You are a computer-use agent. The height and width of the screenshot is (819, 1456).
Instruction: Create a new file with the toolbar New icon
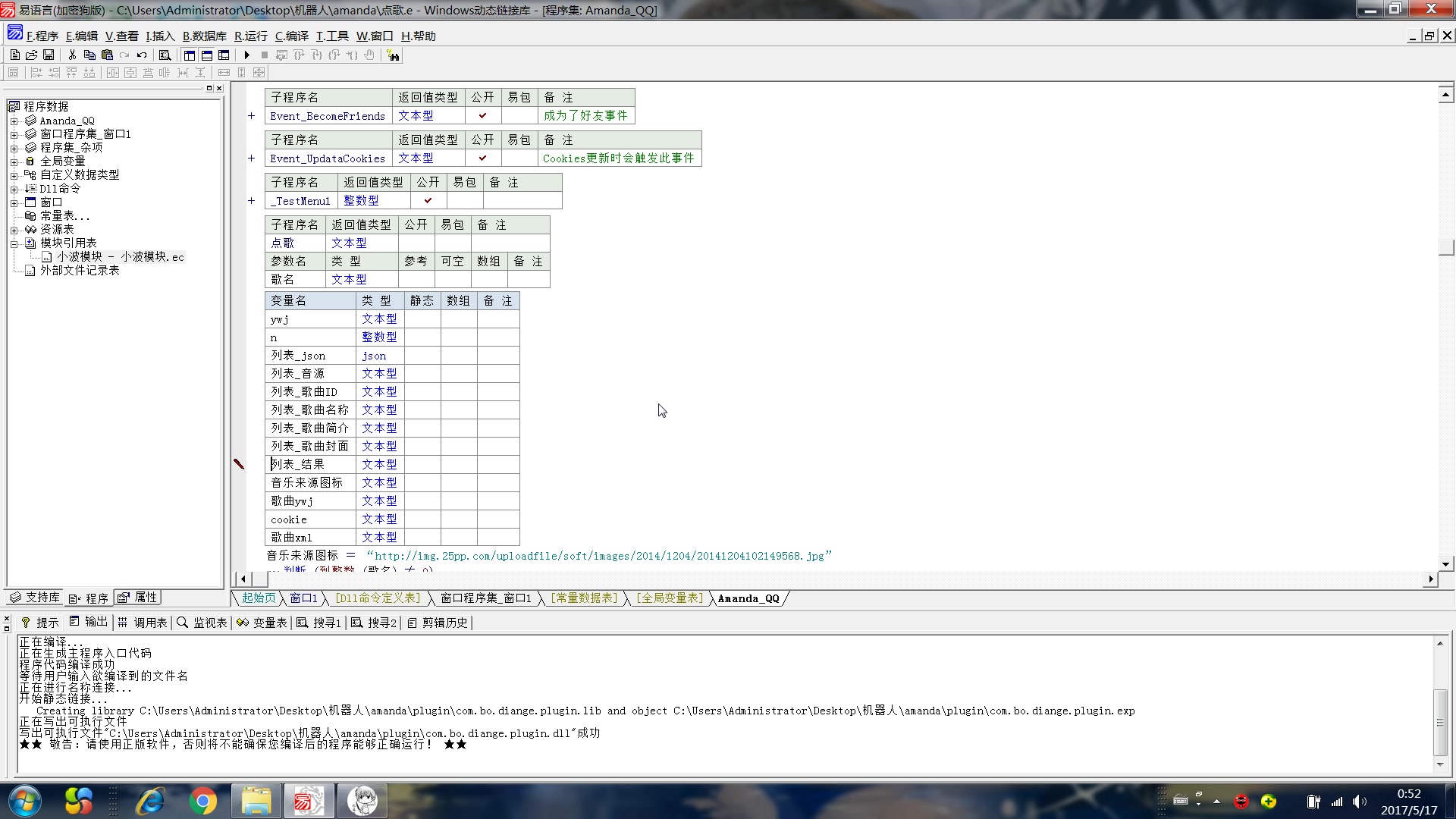click(x=15, y=55)
